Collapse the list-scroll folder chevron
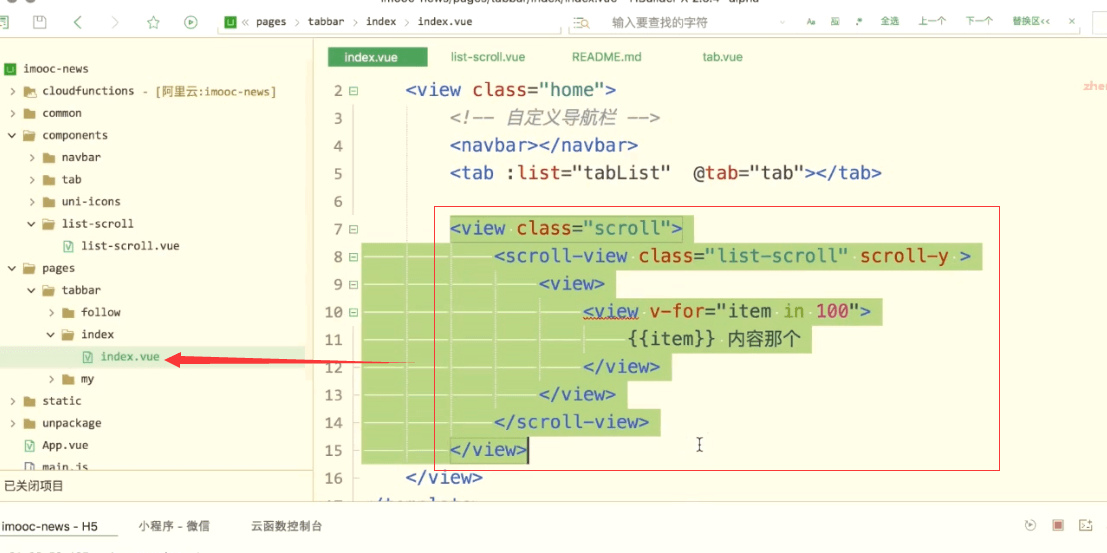This screenshot has height=553, width=1107. pos(32,224)
